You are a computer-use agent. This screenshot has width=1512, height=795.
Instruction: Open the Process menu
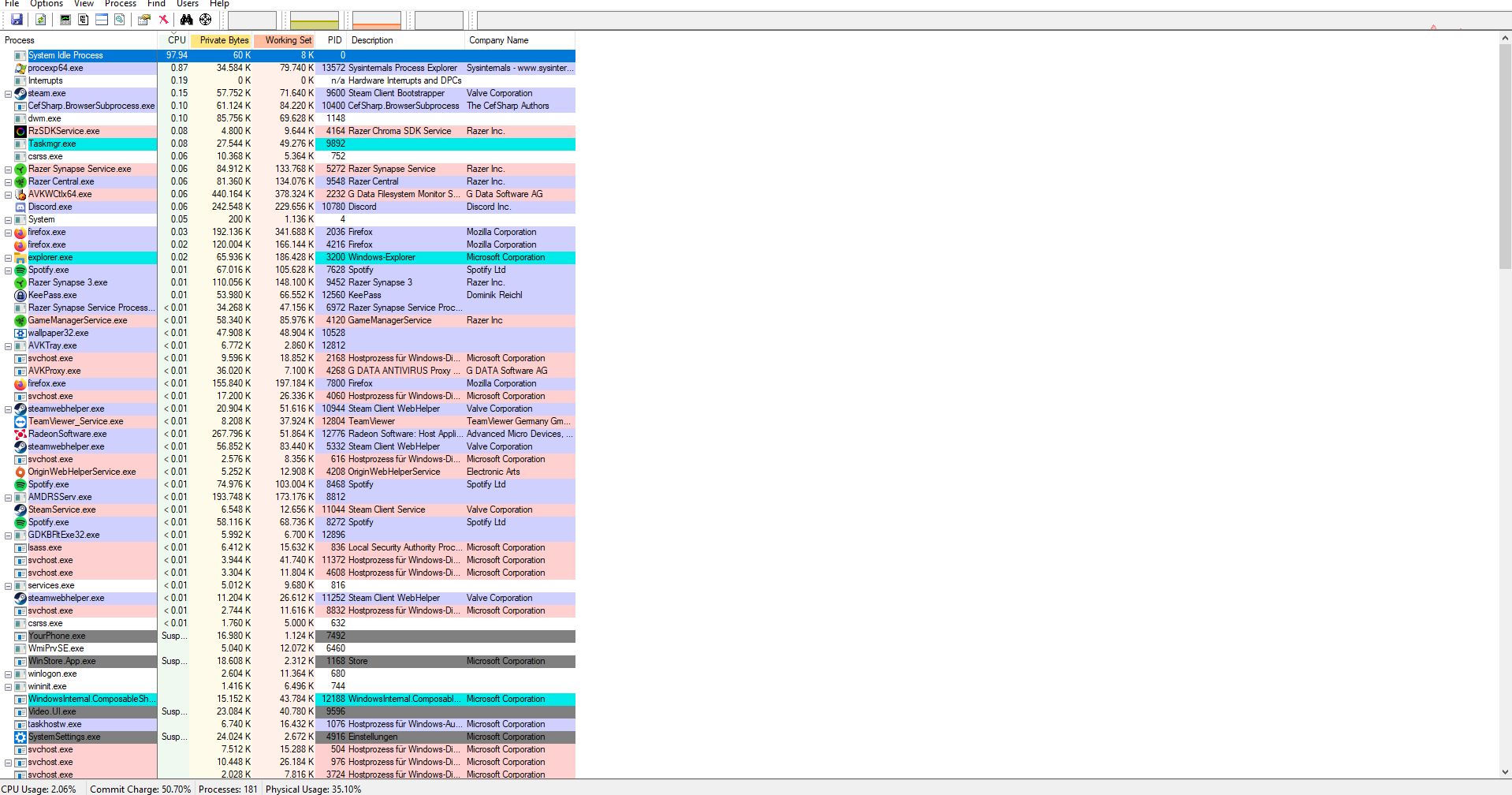tap(121, 4)
